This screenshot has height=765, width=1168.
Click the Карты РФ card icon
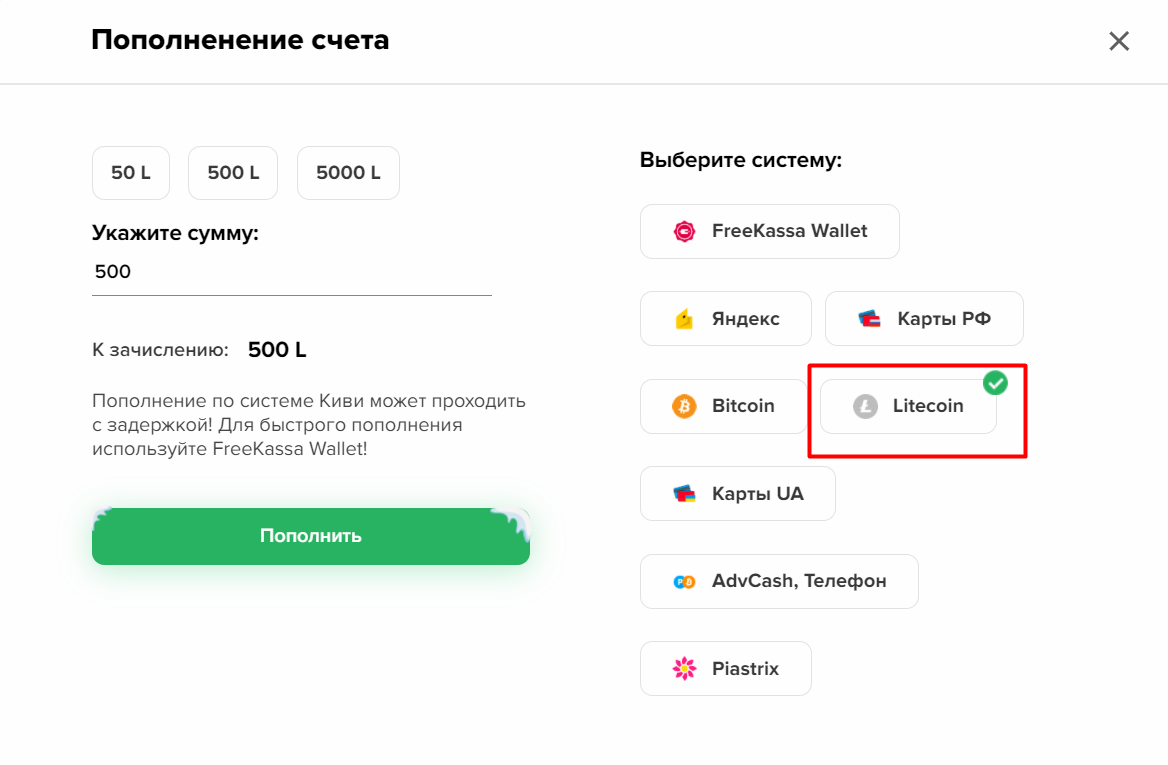click(869, 319)
